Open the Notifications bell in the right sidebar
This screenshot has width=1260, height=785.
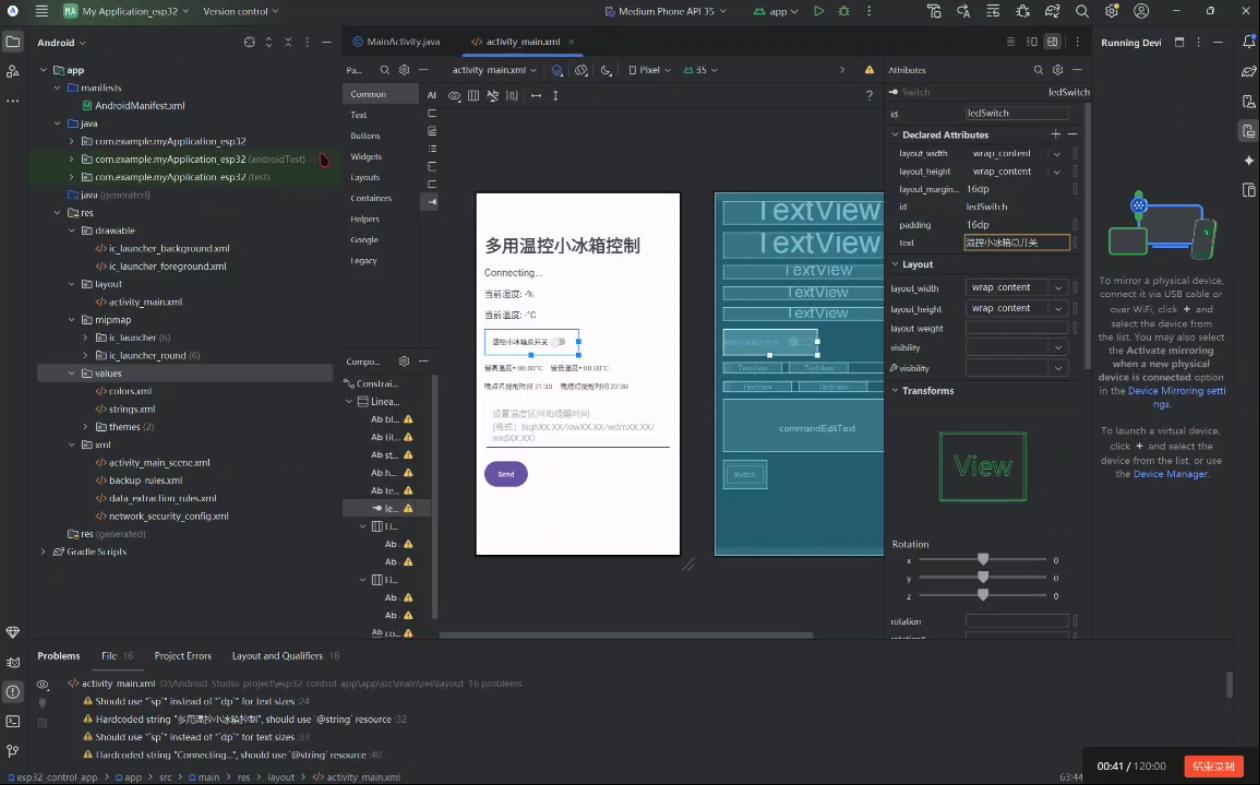(x=1248, y=41)
